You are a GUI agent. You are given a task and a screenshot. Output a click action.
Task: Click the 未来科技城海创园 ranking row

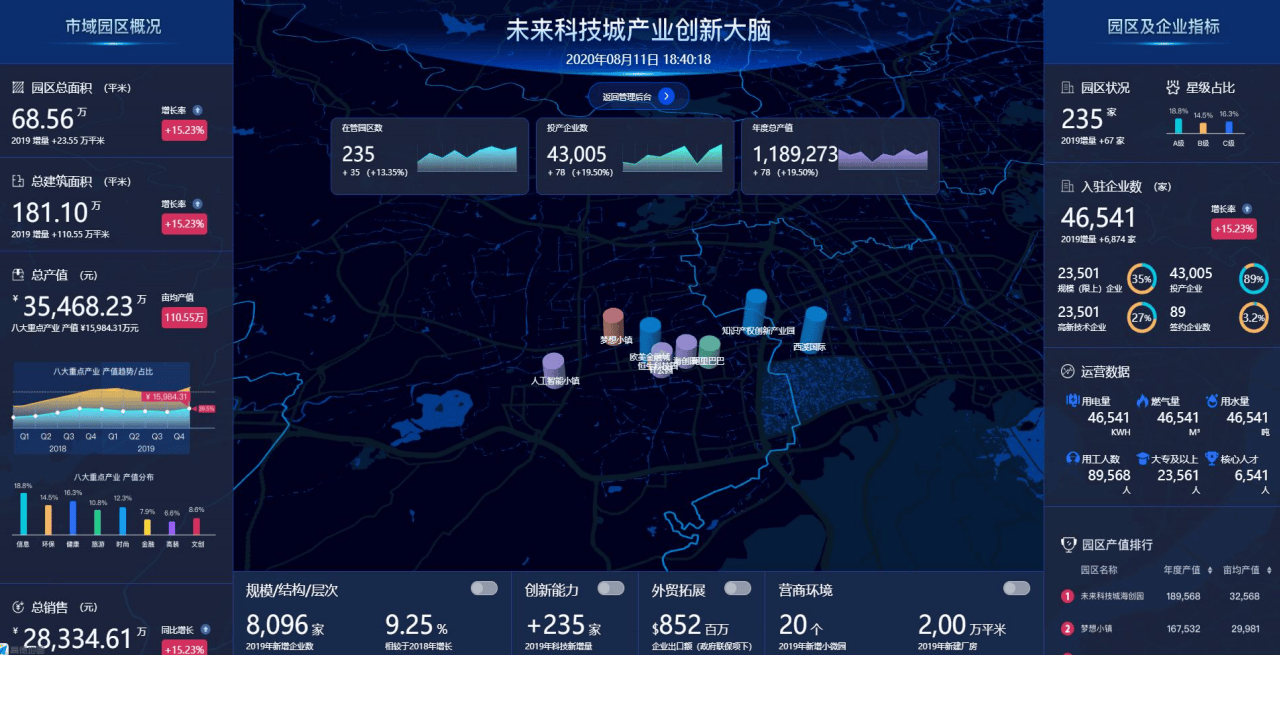[1162, 596]
